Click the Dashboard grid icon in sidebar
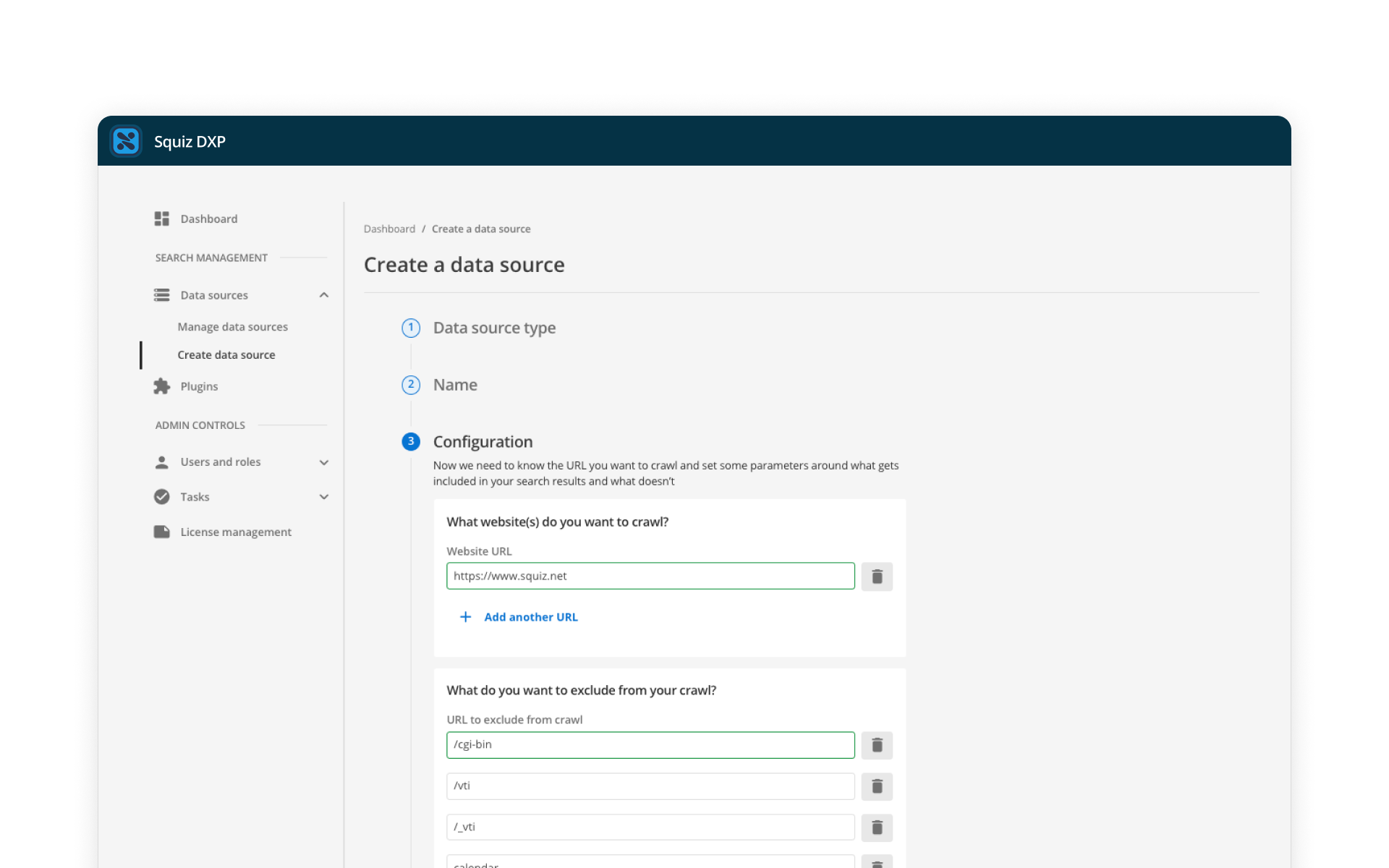The width and height of the screenshot is (1389, 868). coord(161,218)
